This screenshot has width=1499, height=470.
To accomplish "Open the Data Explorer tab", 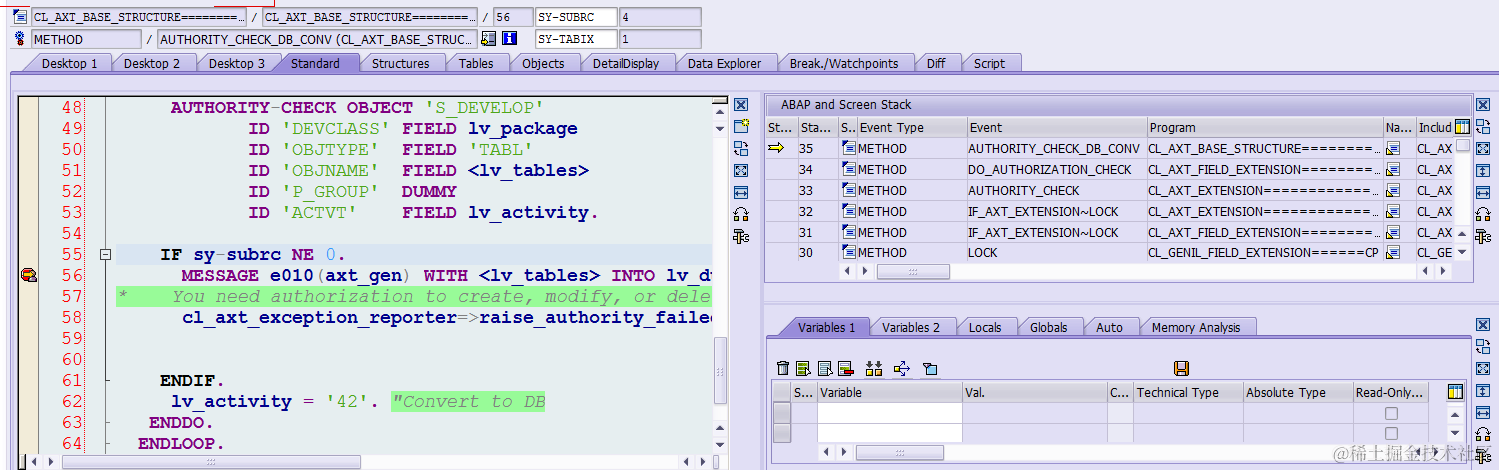I will [x=724, y=63].
